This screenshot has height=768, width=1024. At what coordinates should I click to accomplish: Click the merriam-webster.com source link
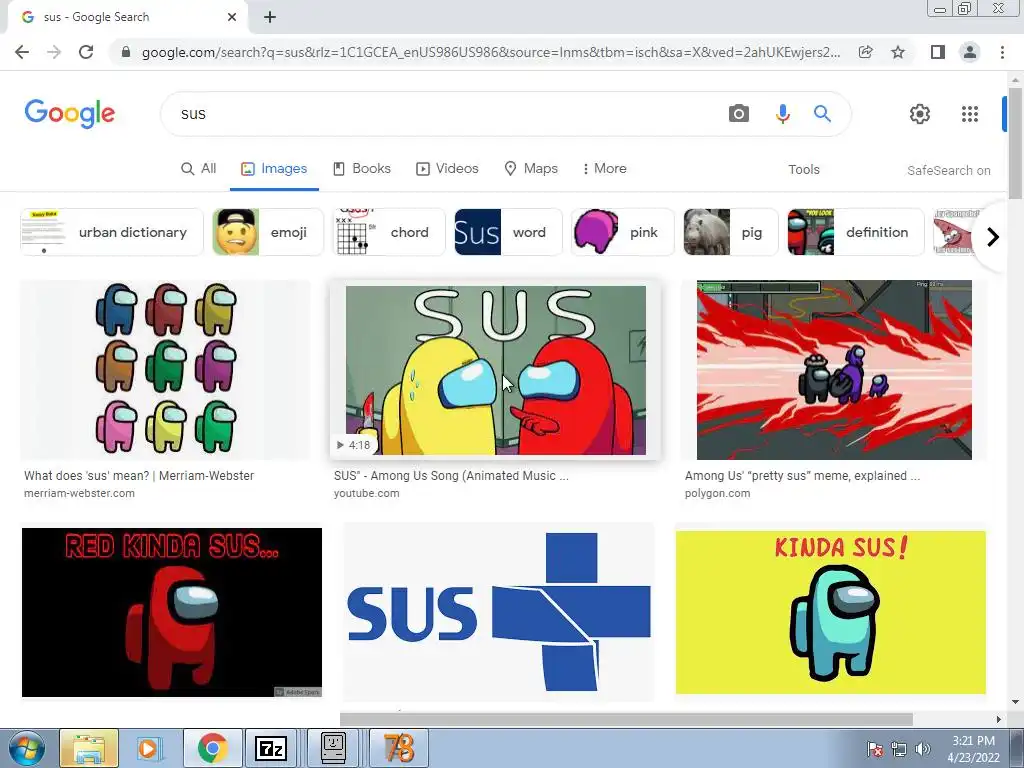pyautogui.click(x=80, y=493)
